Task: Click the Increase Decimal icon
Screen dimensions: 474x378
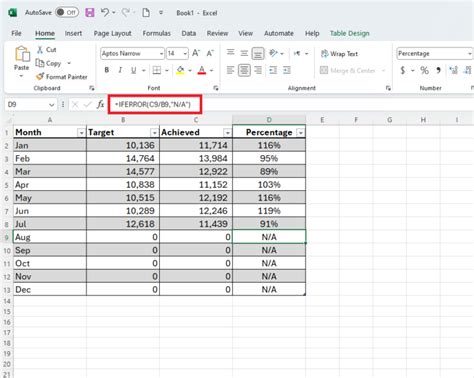Action: pyautogui.click(x=453, y=70)
